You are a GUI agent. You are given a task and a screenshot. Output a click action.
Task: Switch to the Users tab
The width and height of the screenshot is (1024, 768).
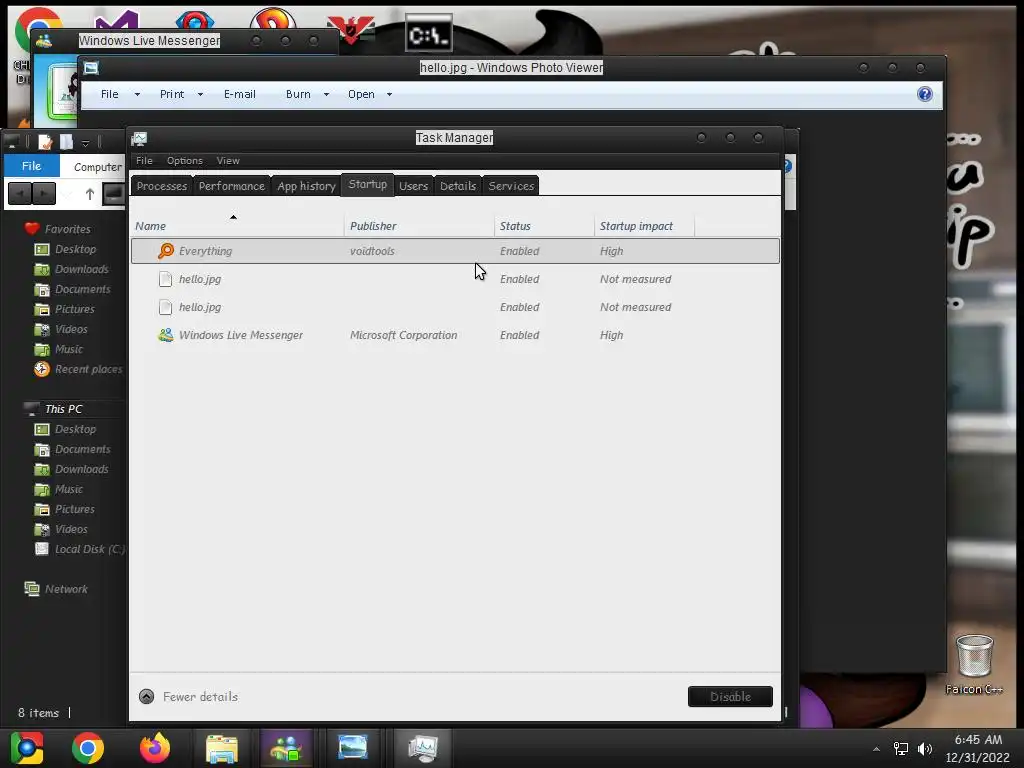point(413,186)
